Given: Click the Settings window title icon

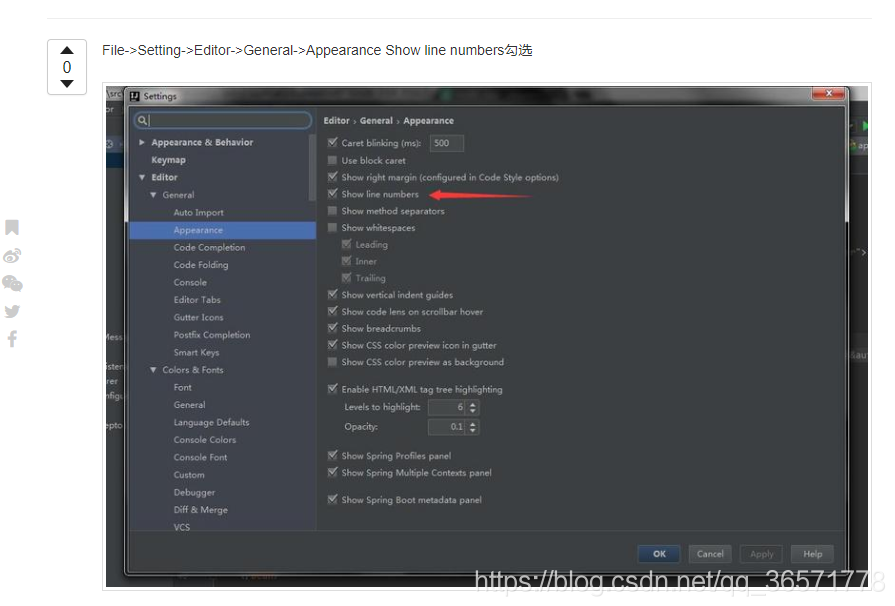Looking at the screenshot, I should pyautogui.click(x=135, y=96).
